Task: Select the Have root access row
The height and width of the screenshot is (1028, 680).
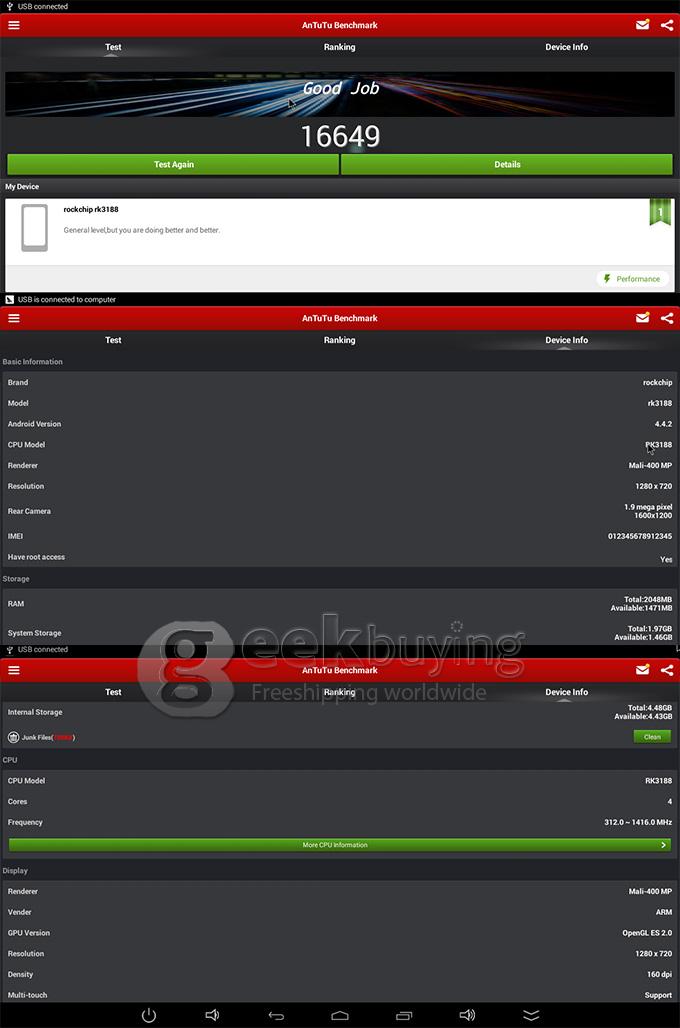Action: coord(340,557)
